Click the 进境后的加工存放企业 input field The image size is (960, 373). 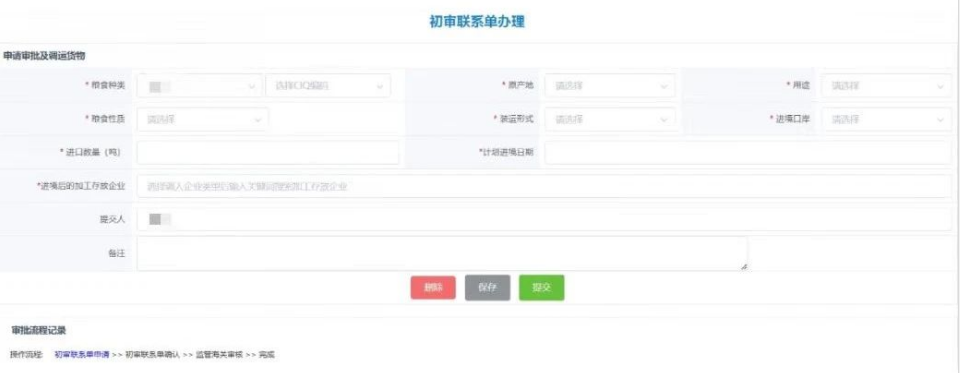(544, 186)
